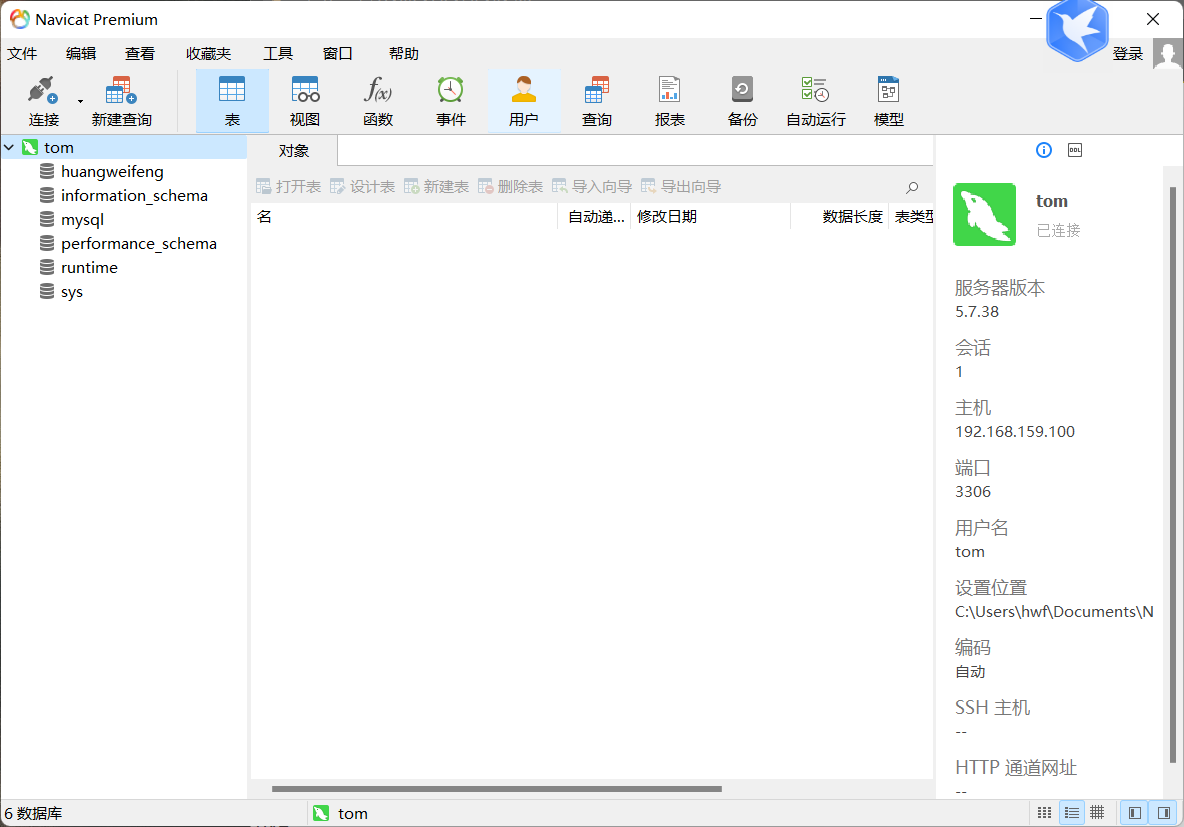The height and width of the screenshot is (827, 1184).
Task: Click the 修改日期 column header
Action: 711,217
